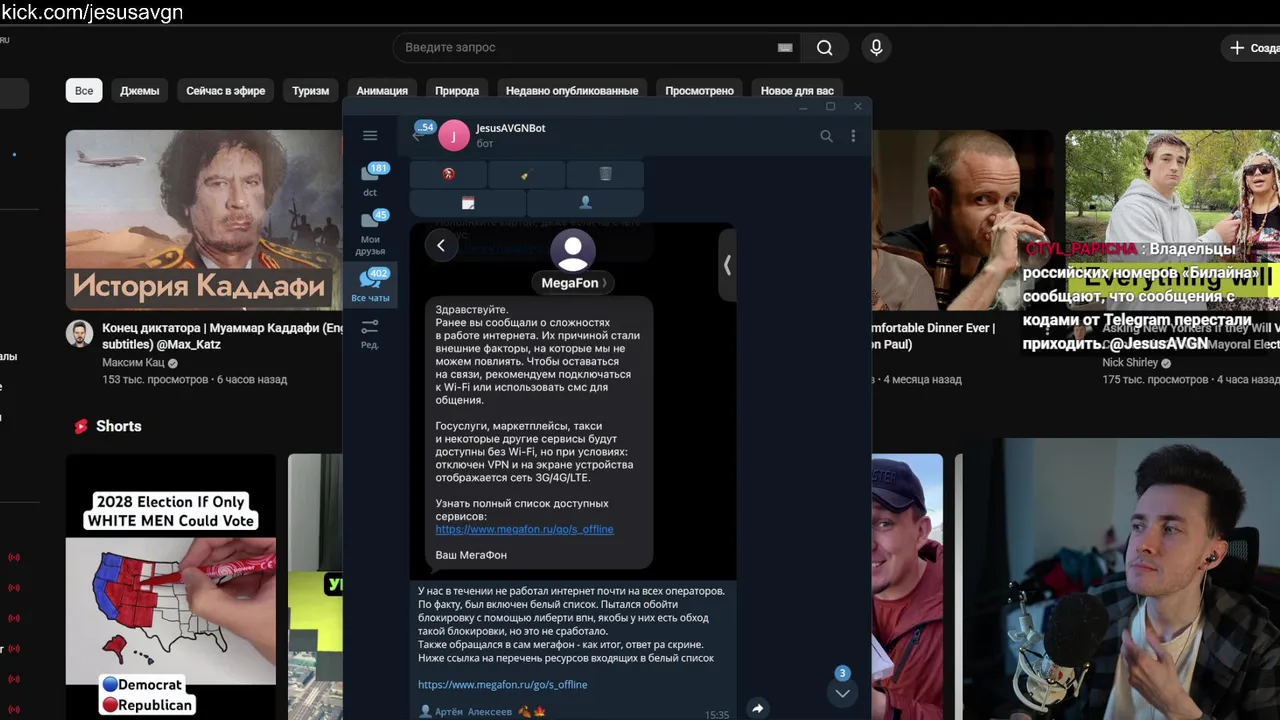Click the red prohibition bot button
Image resolution: width=1280 pixels, height=720 pixels.
(x=448, y=174)
